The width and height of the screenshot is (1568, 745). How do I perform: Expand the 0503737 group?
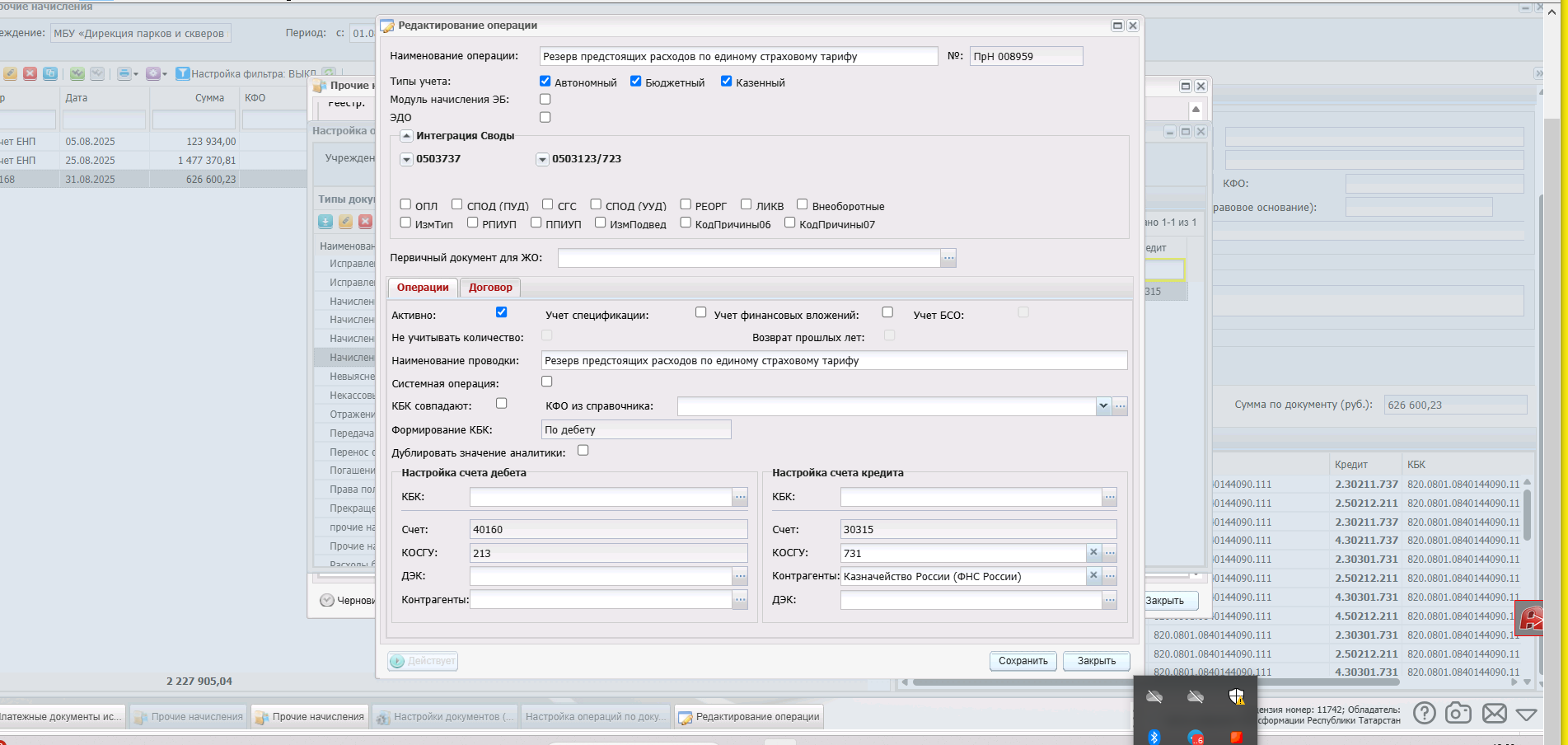coord(406,160)
